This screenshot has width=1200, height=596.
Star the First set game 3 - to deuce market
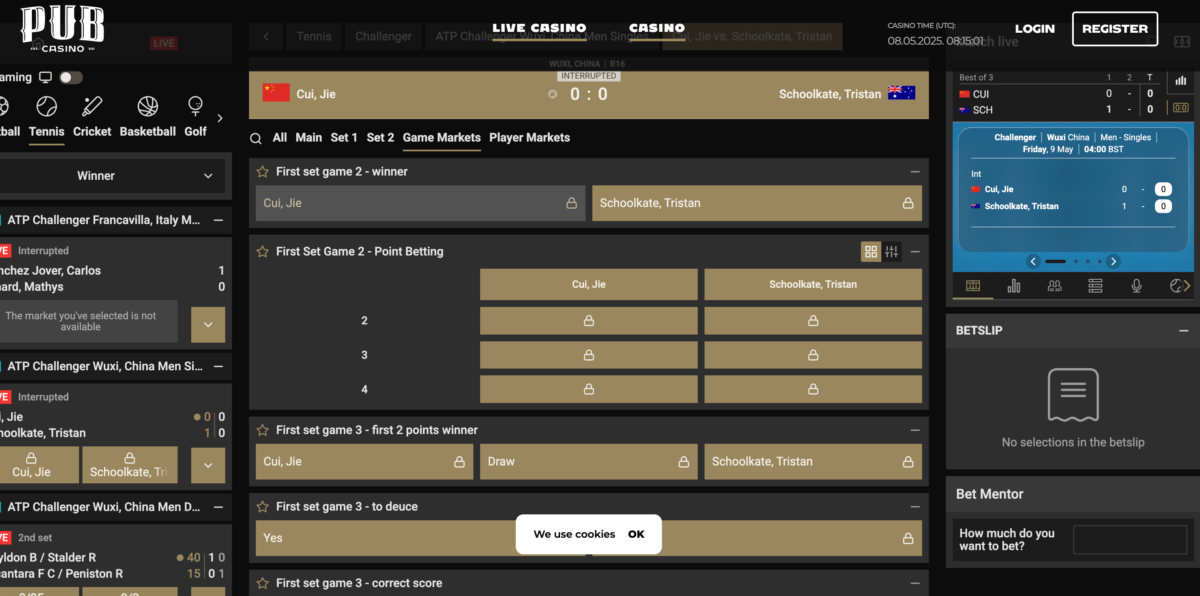tap(263, 507)
